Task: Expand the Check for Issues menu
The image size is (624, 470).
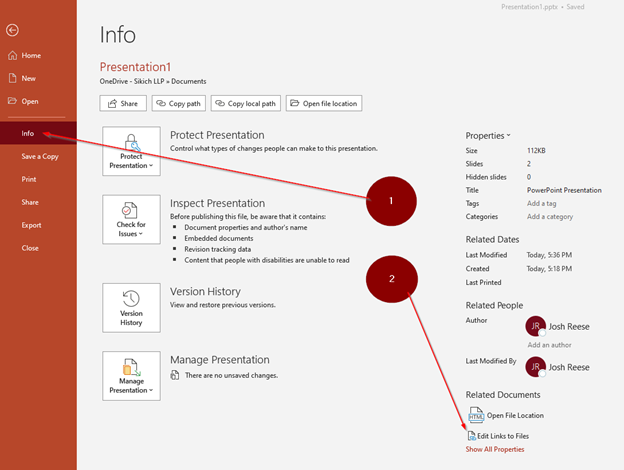Action: click(131, 219)
